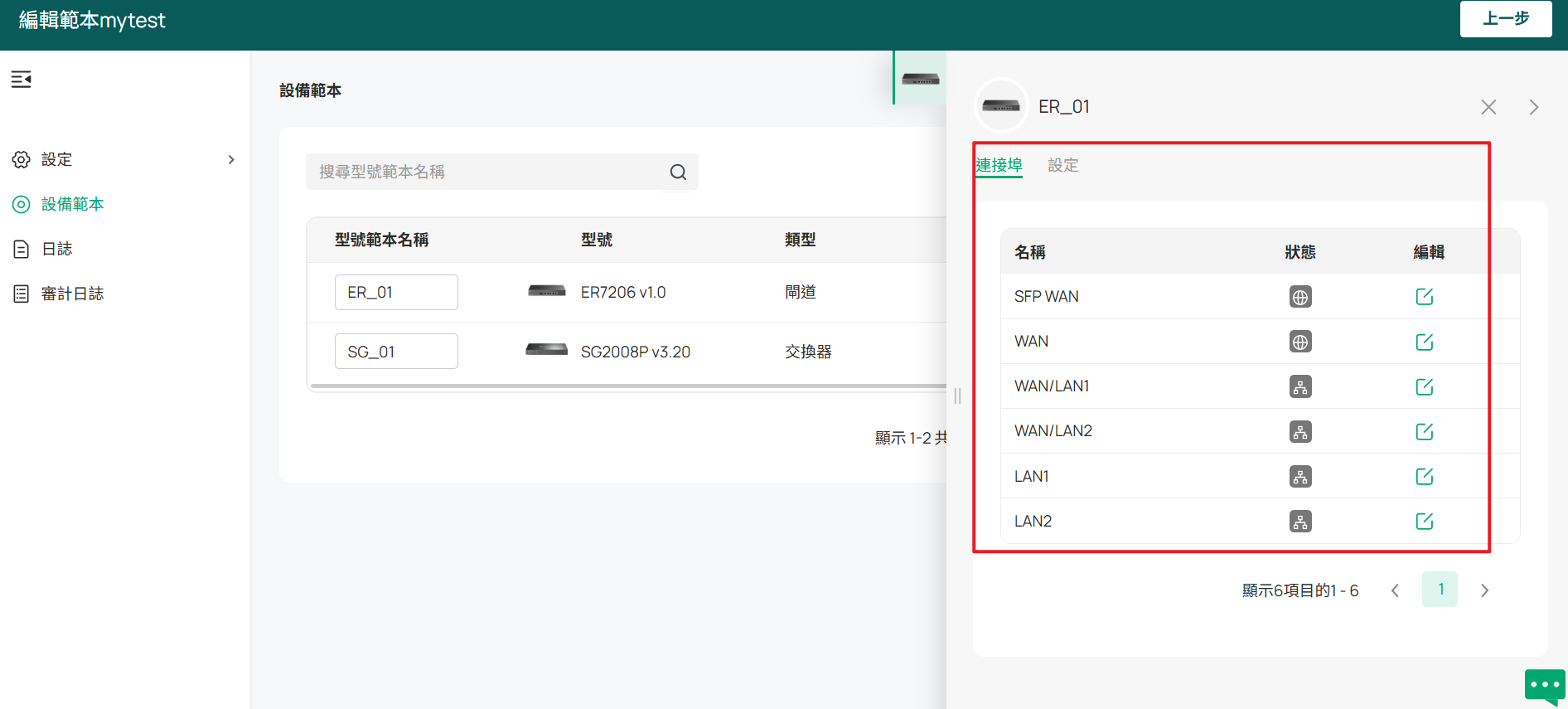This screenshot has height=709, width=1568.
Task: Click the panel resize handle
Action: (957, 396)
